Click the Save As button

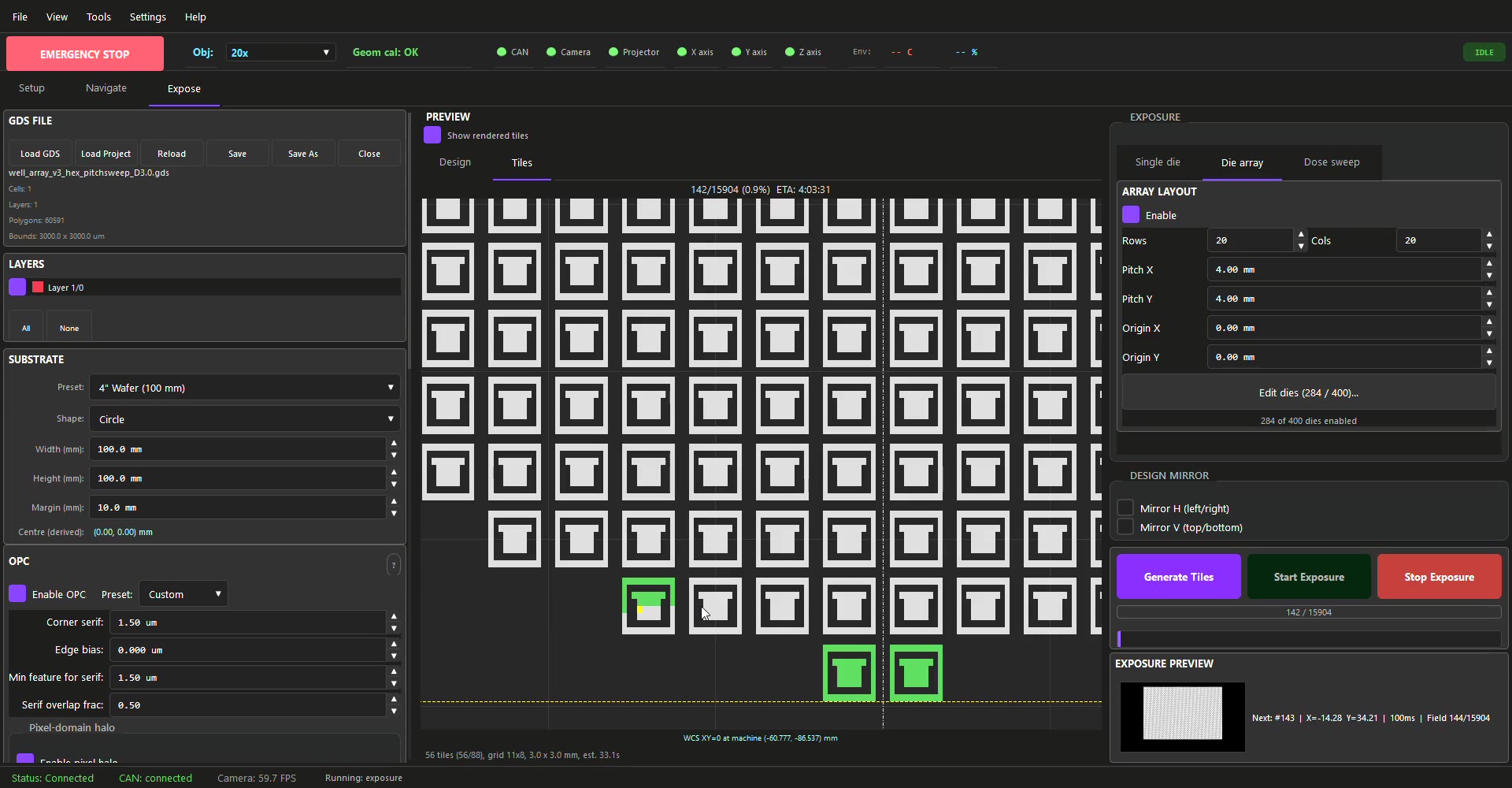(303, 154)
